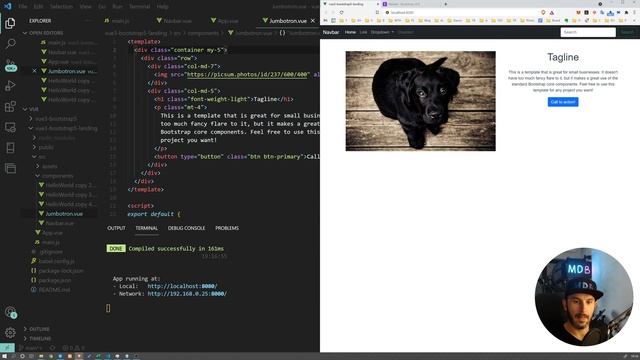The image size is (640, 360).
Task: Open package.json in the file tree
Action: coord(51,280)
